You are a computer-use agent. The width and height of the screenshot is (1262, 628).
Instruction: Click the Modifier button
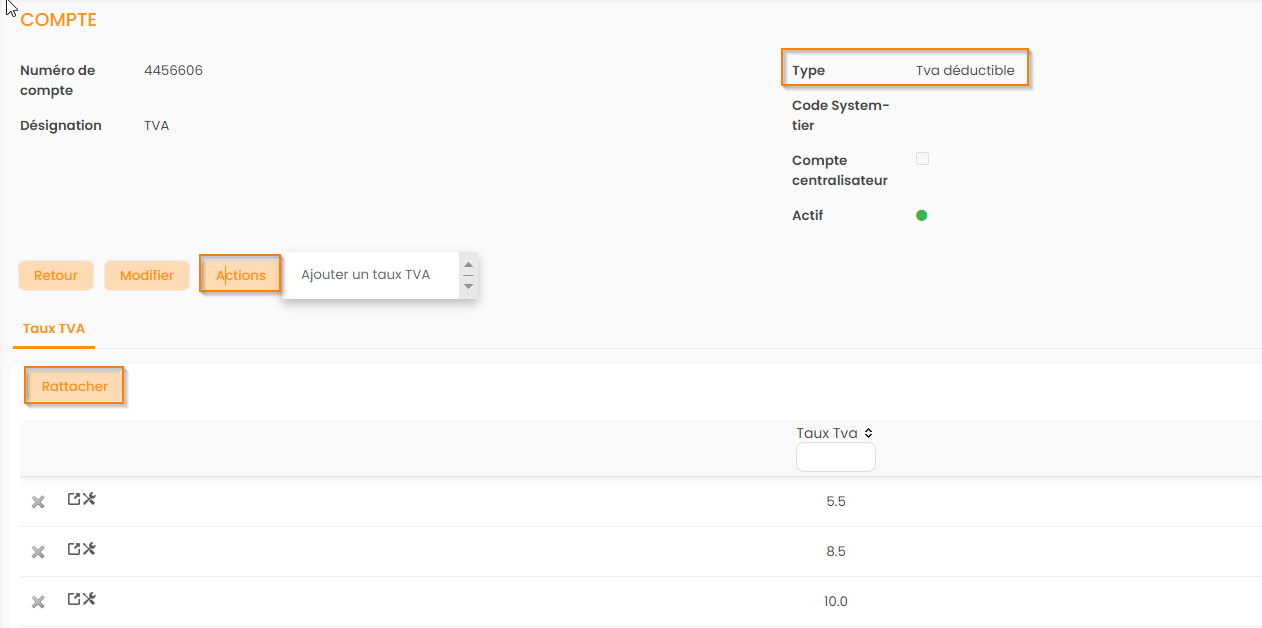pyautogui.click(x=147, y=275)
